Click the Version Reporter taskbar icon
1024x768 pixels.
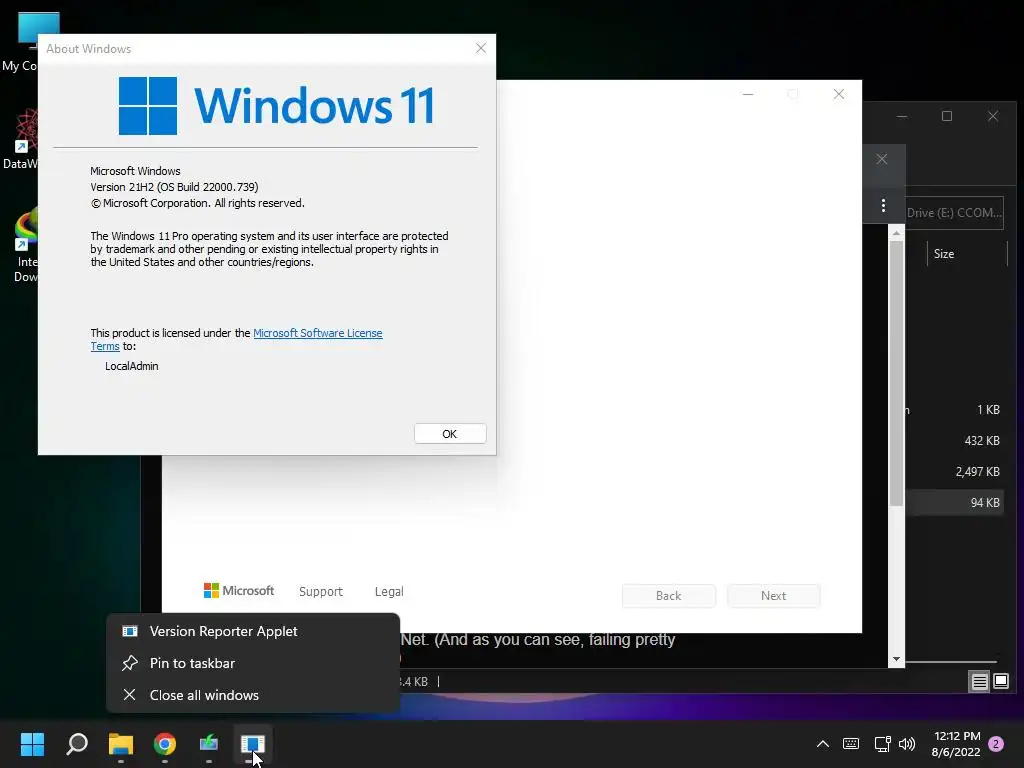(253, 743)
